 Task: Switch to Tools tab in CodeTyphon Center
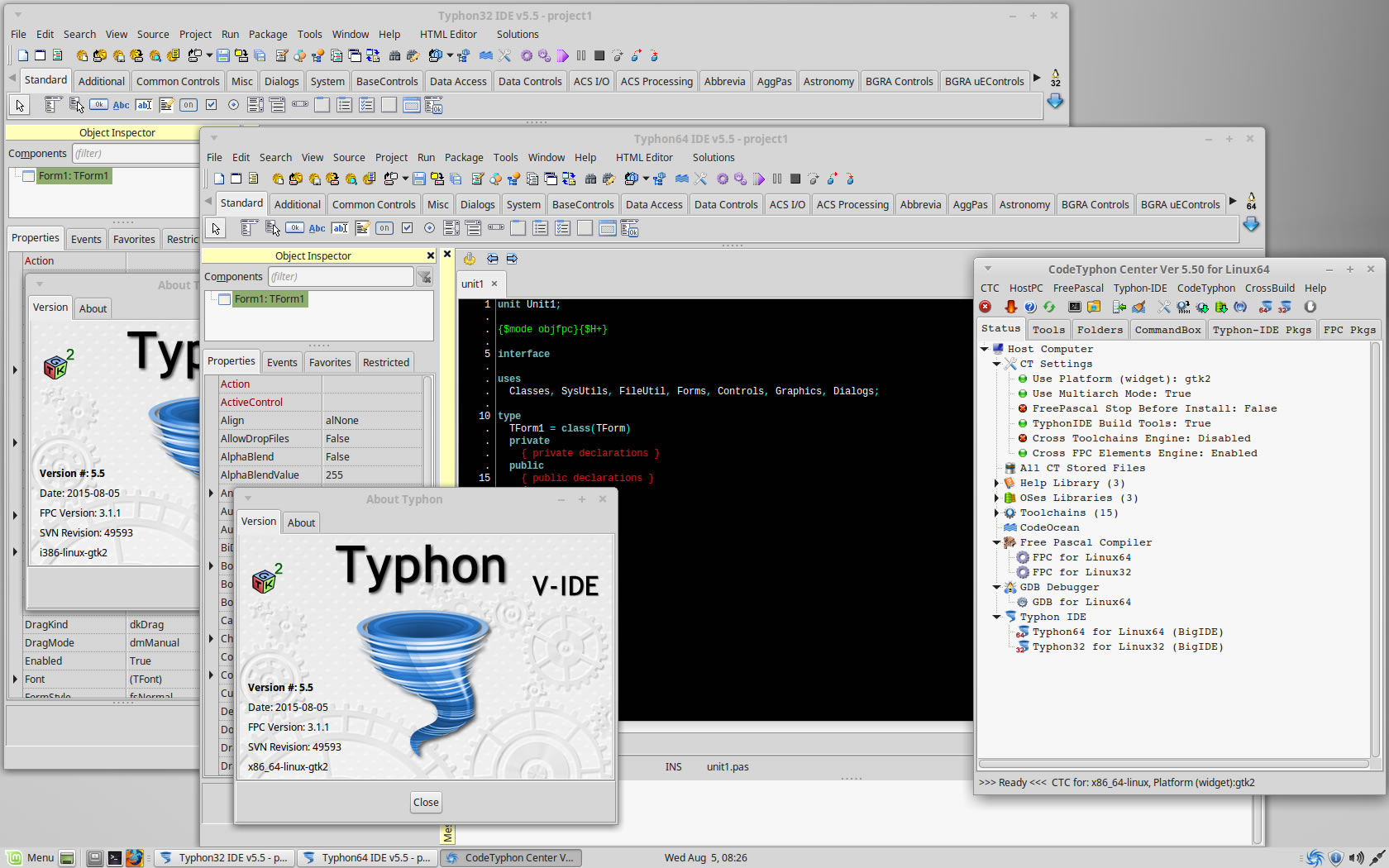tap(1048, 330)
